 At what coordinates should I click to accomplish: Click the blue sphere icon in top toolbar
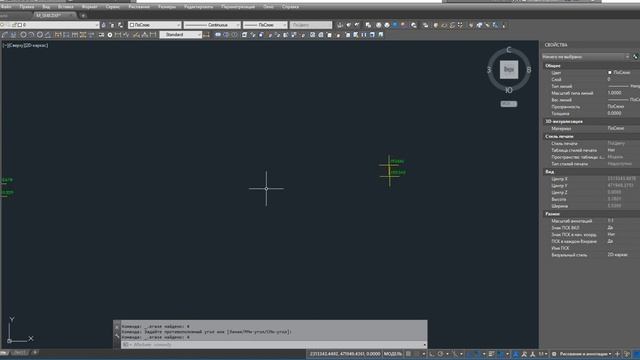[395, 25]
